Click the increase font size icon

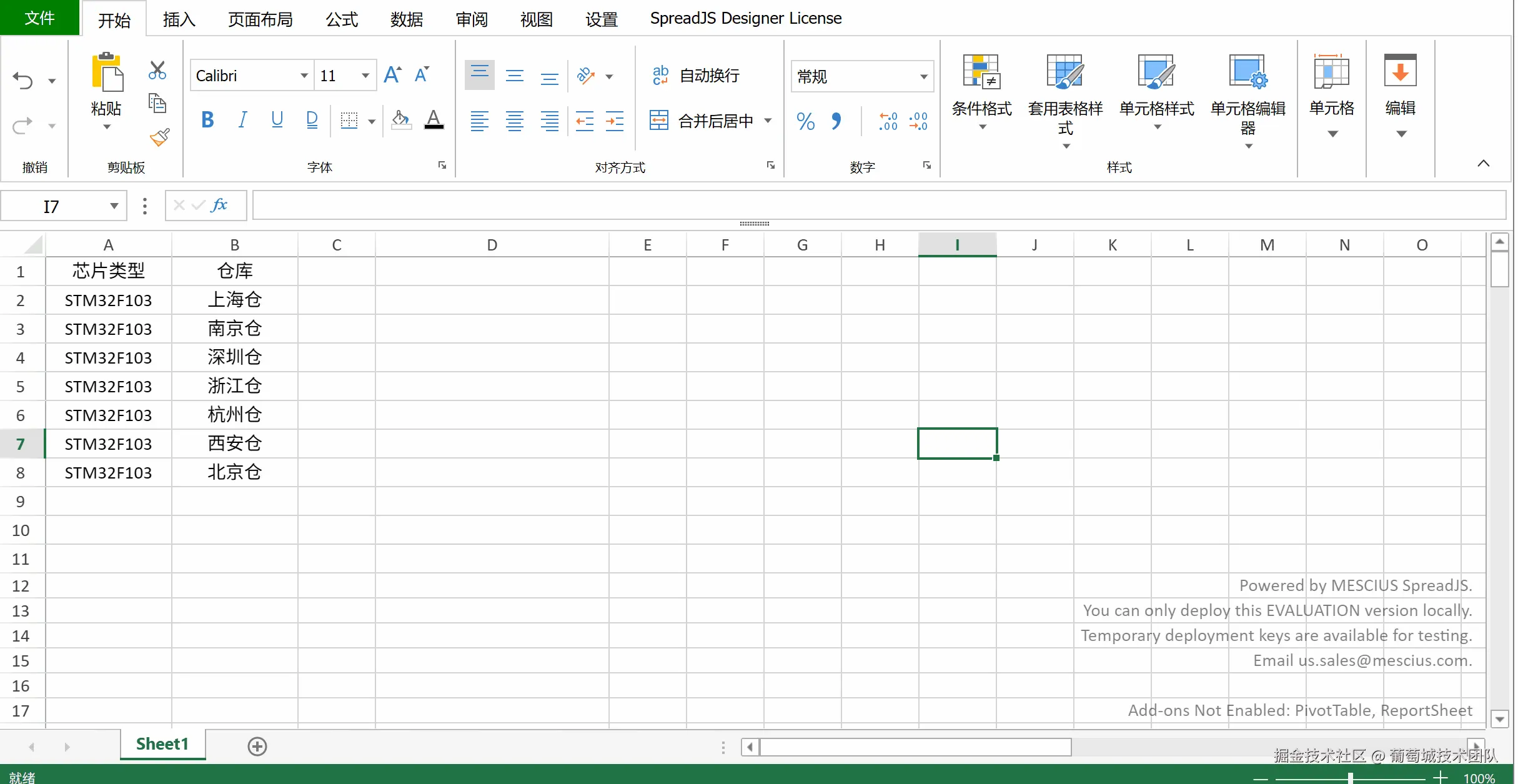392,75
